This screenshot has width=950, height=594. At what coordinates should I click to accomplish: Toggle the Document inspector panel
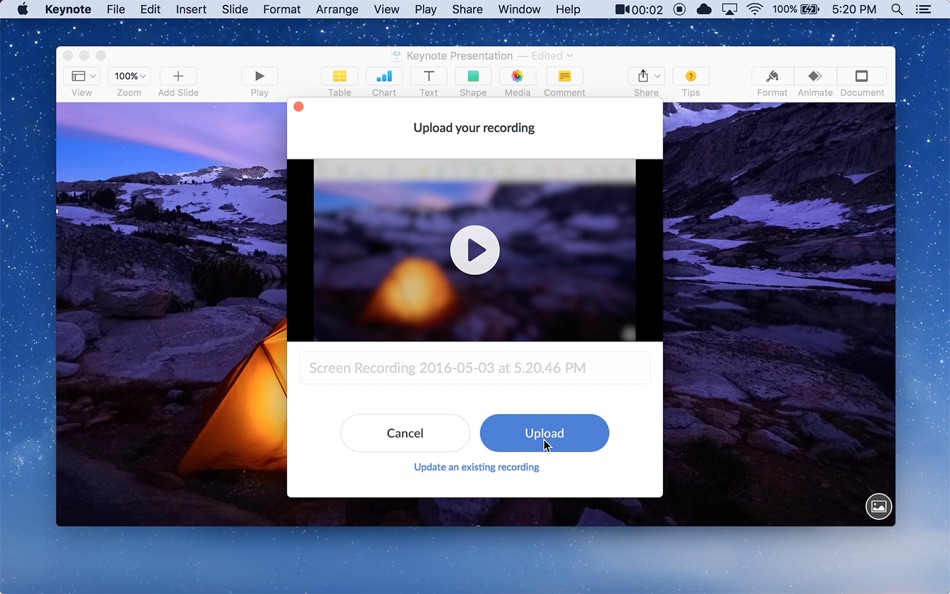point(861,76)
